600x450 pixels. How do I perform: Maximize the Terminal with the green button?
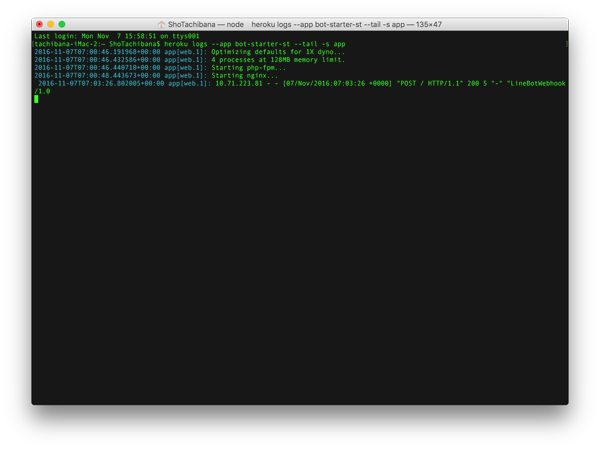click(x=62, y=24)
